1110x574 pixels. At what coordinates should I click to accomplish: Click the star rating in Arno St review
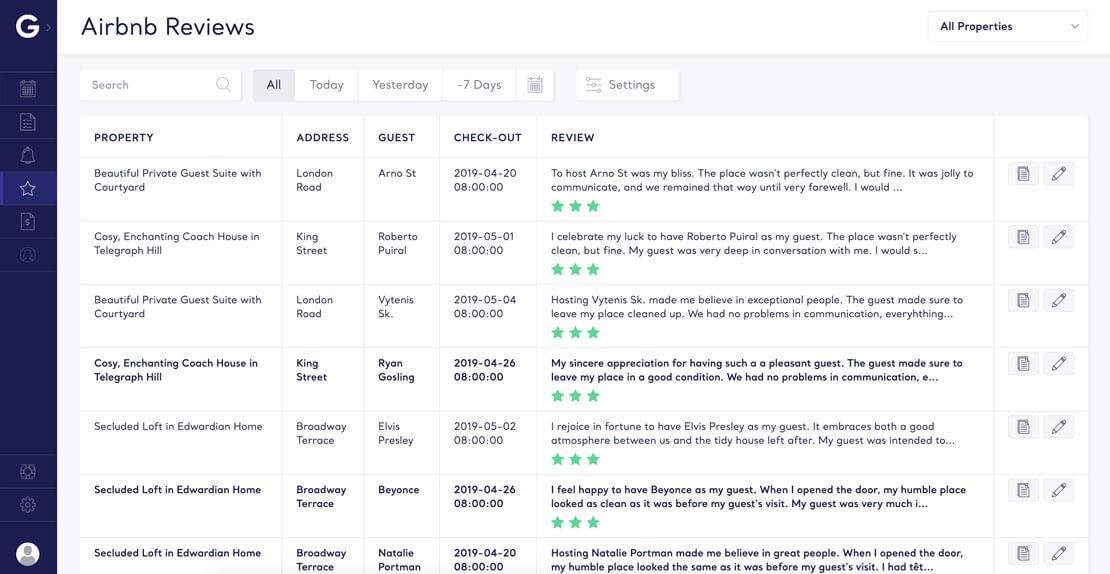pyautogui.click(x=576, y=206)
